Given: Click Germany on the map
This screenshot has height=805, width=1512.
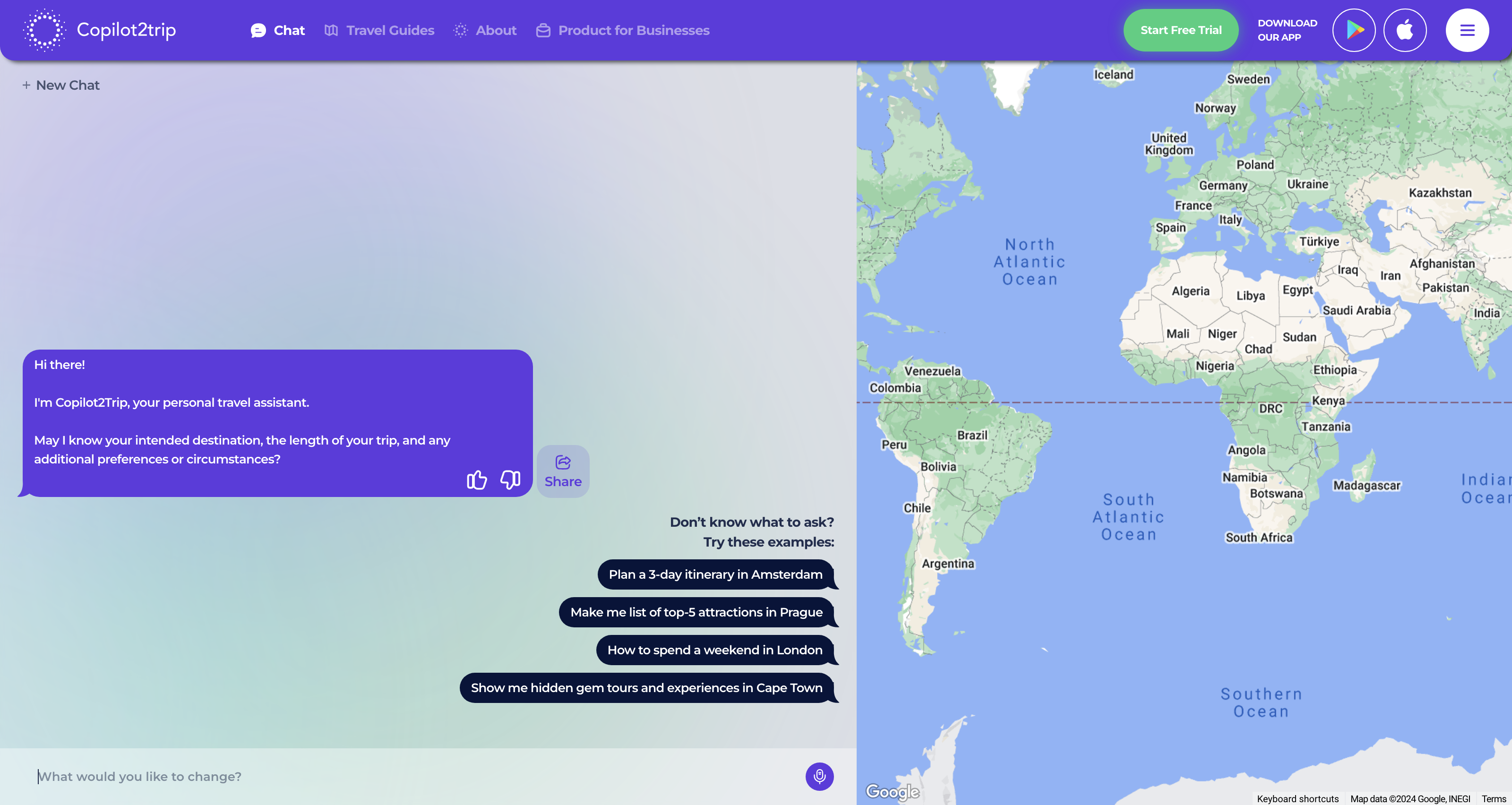Looking at the screenshot, I should pyautogui.click(x=1223, y=185).
